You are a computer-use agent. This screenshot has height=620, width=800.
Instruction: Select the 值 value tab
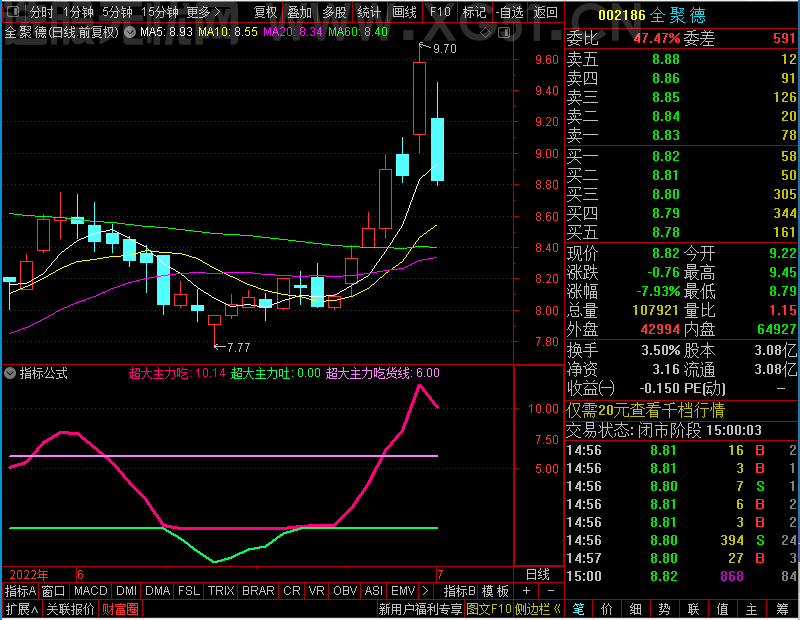pos(723,609)
